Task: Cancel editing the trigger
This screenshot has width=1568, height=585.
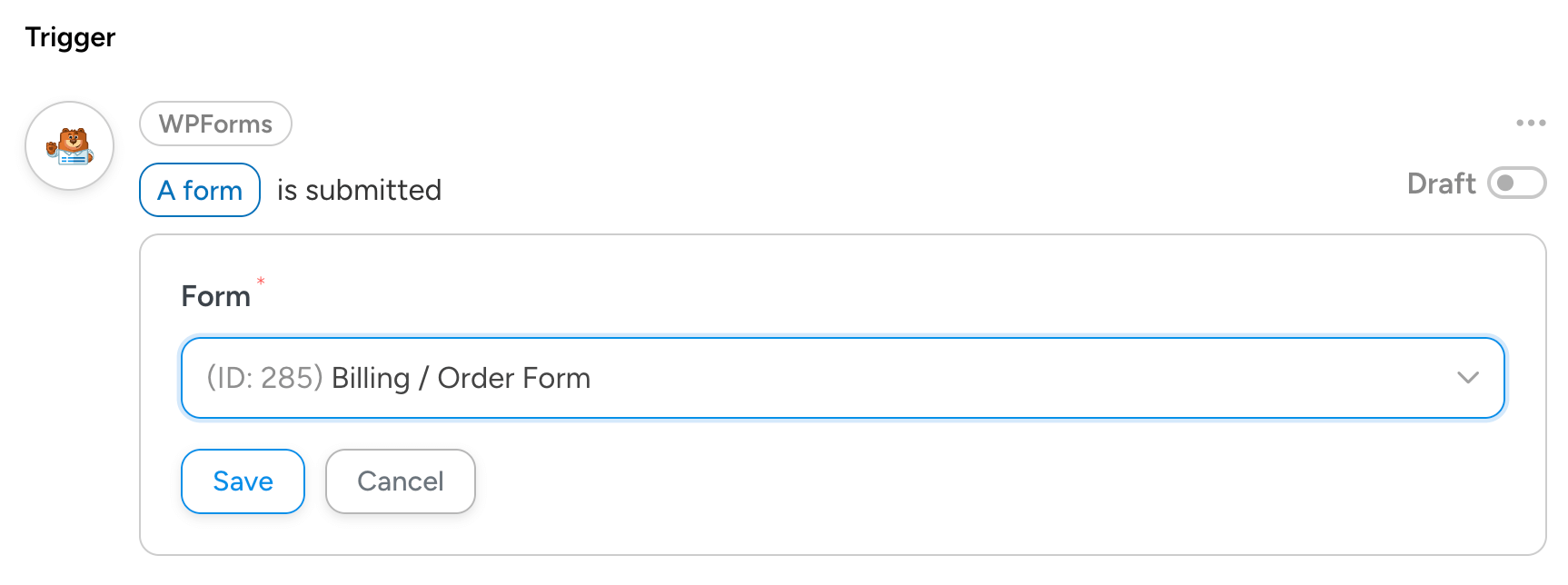Action: (400, 481)
